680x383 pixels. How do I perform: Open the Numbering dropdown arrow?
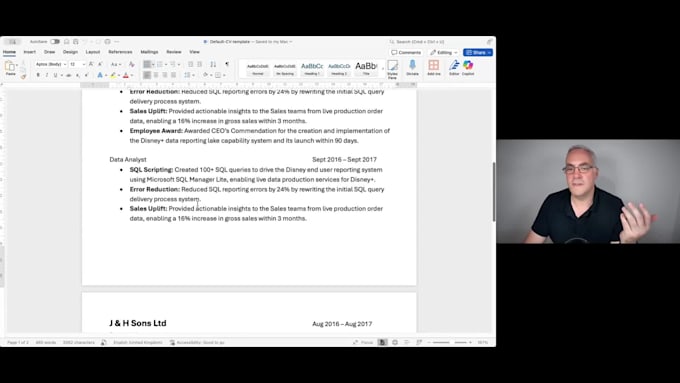pyautogui.click(x=166, y=65)
